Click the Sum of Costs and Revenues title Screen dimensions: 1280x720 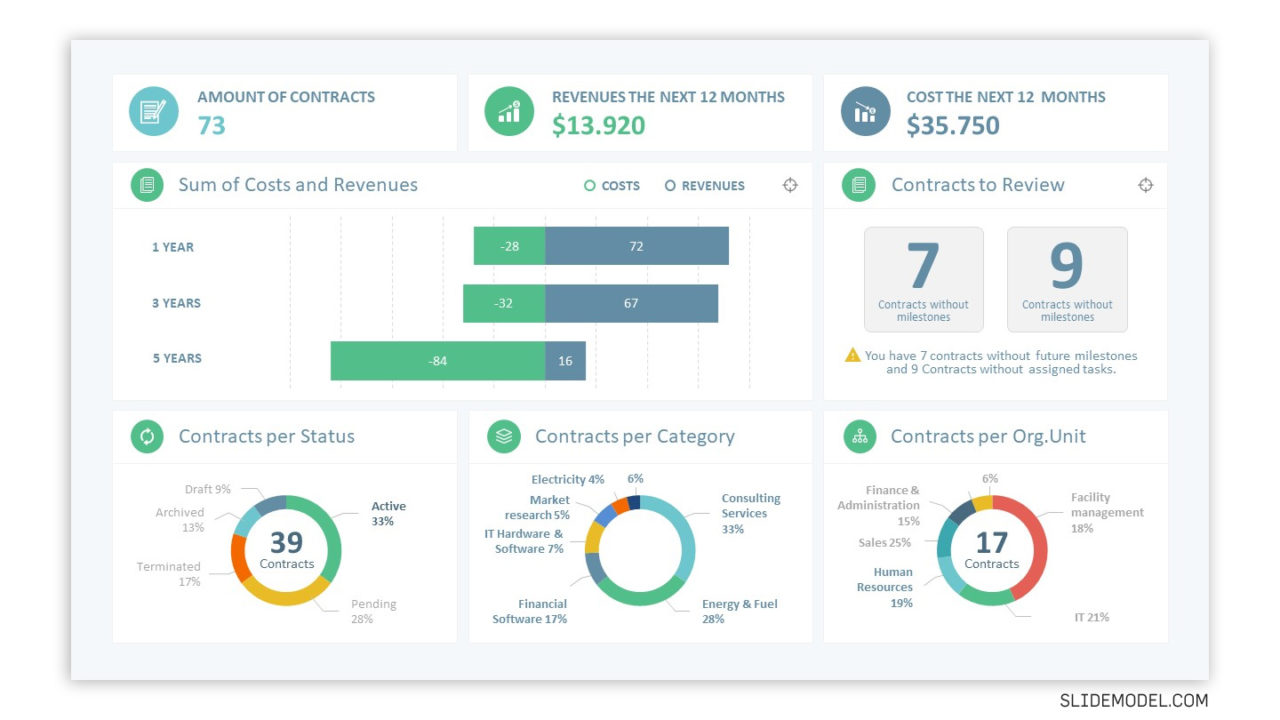click(x=298, y=185)
